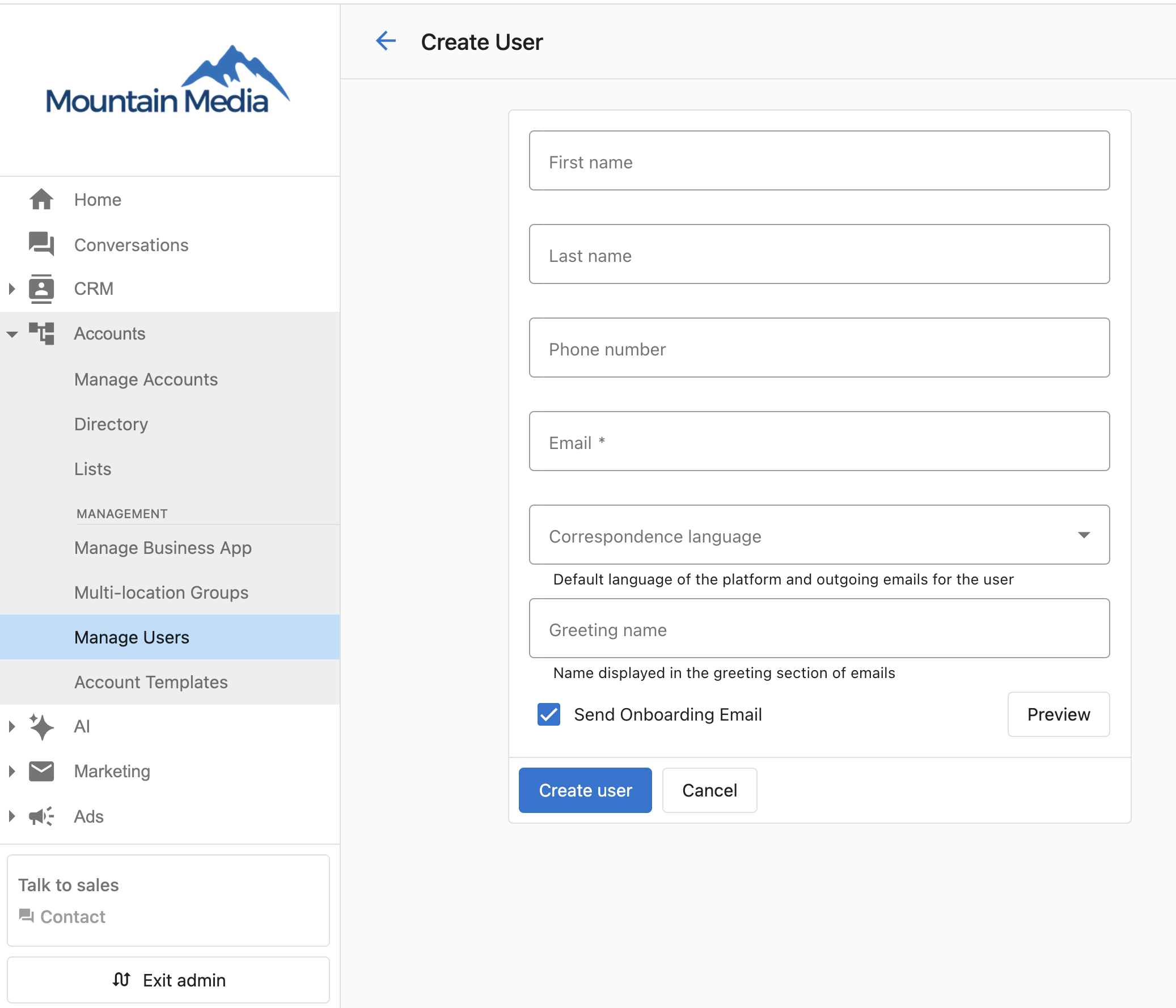Click the Ads label in the sidebar
Screen dimensions: 1176x1008
click(88, 816)
